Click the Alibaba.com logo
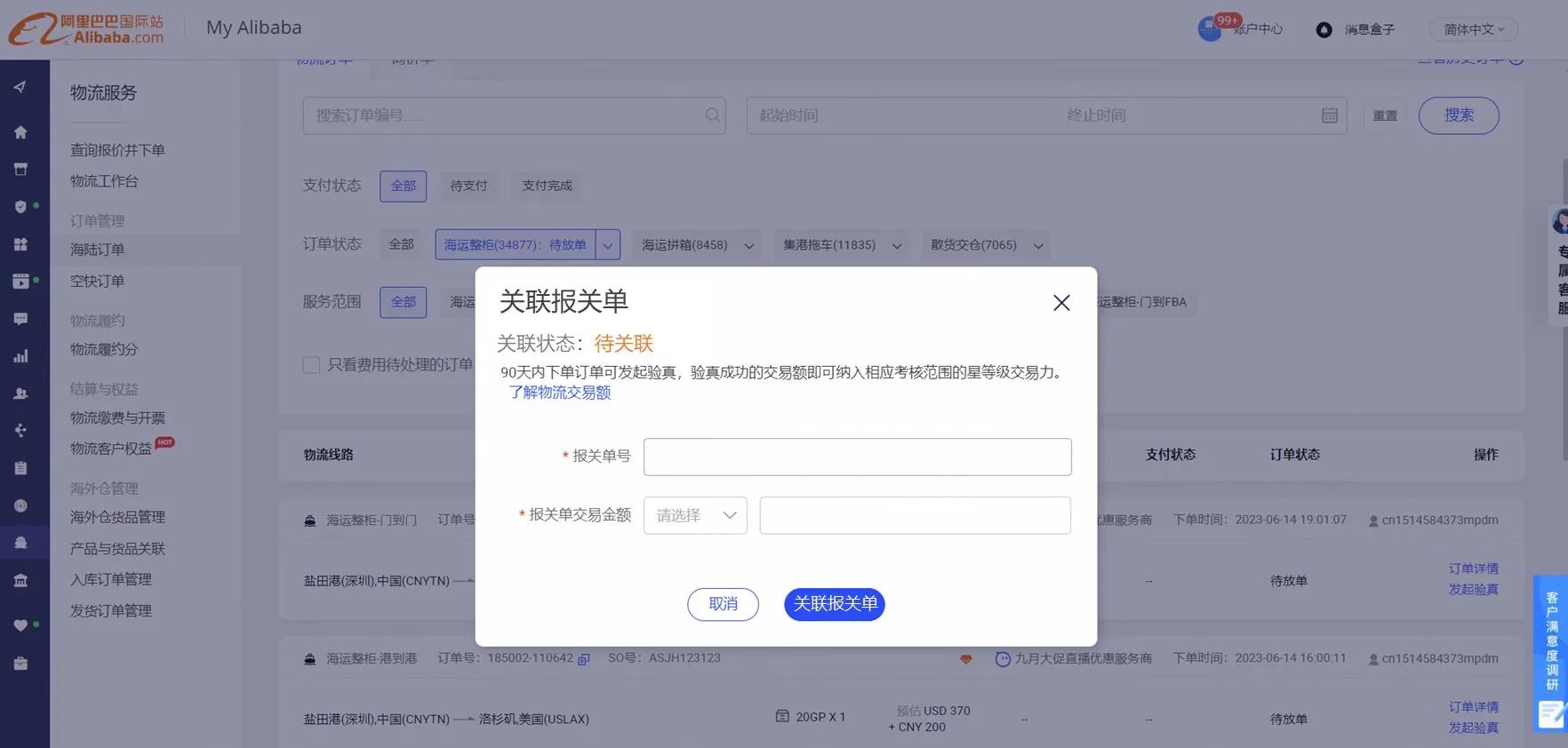 pos(86,29)
